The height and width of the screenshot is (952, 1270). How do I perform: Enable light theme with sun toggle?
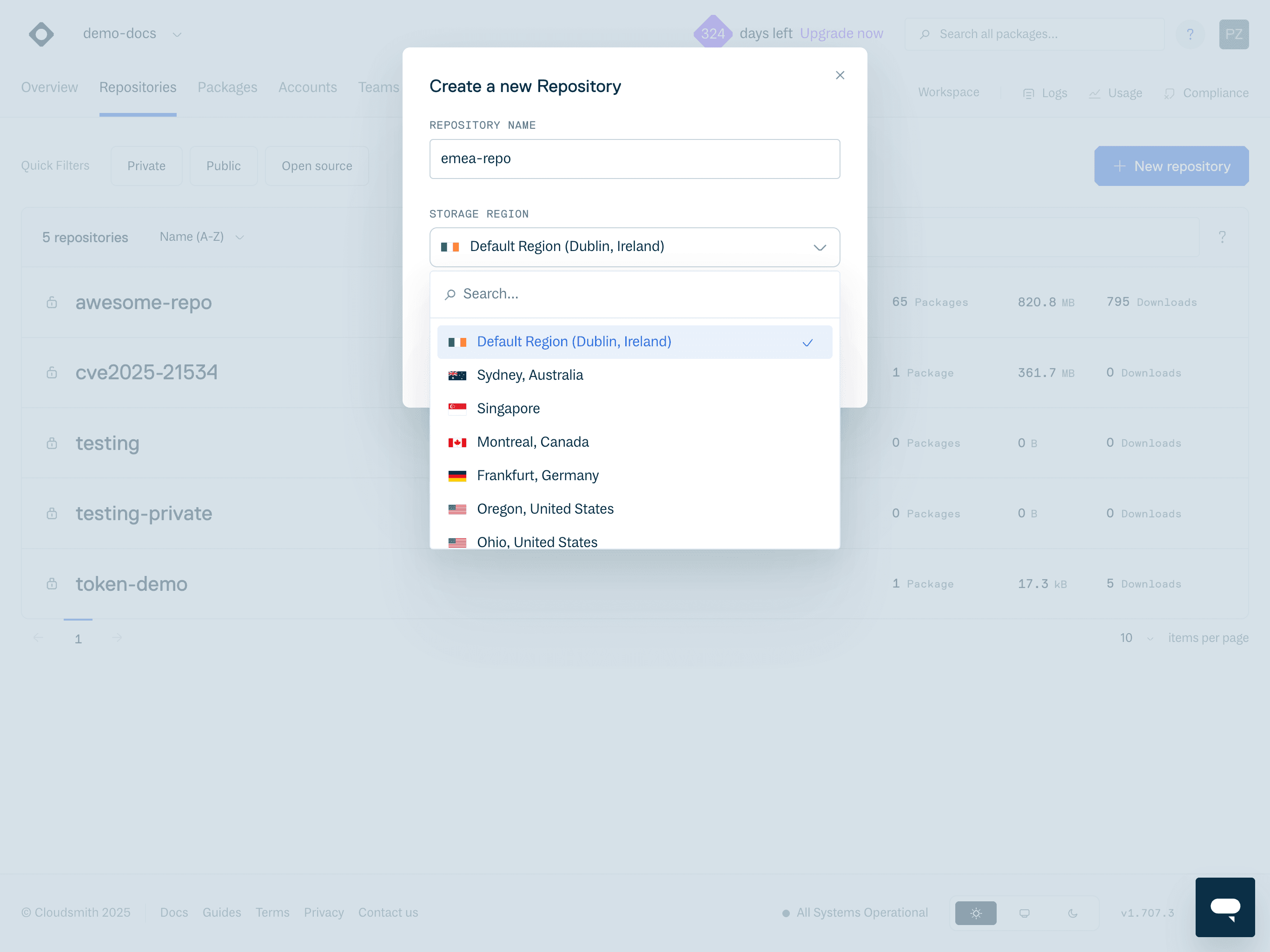click(975, 913)
